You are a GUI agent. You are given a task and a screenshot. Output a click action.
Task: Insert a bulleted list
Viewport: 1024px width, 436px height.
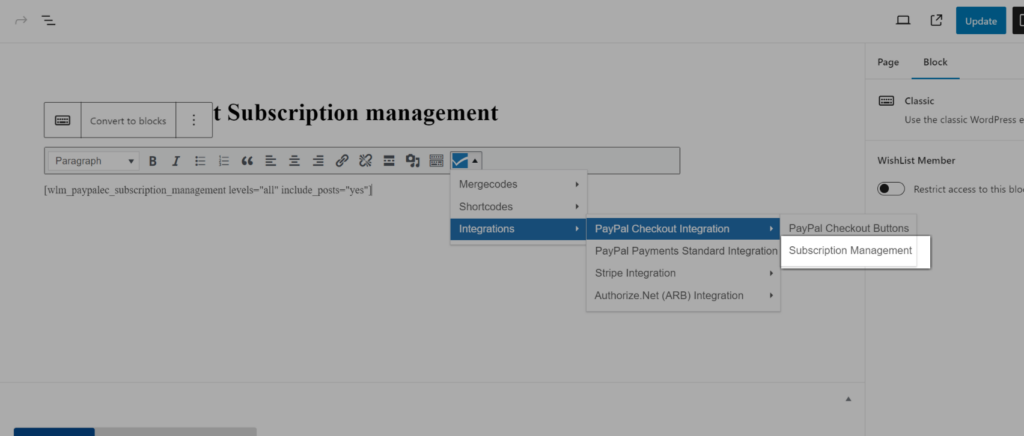200,161
